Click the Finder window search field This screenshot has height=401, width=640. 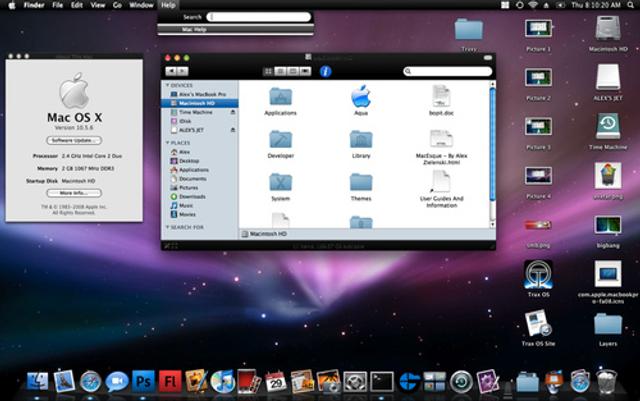click(x=448, y=71)
